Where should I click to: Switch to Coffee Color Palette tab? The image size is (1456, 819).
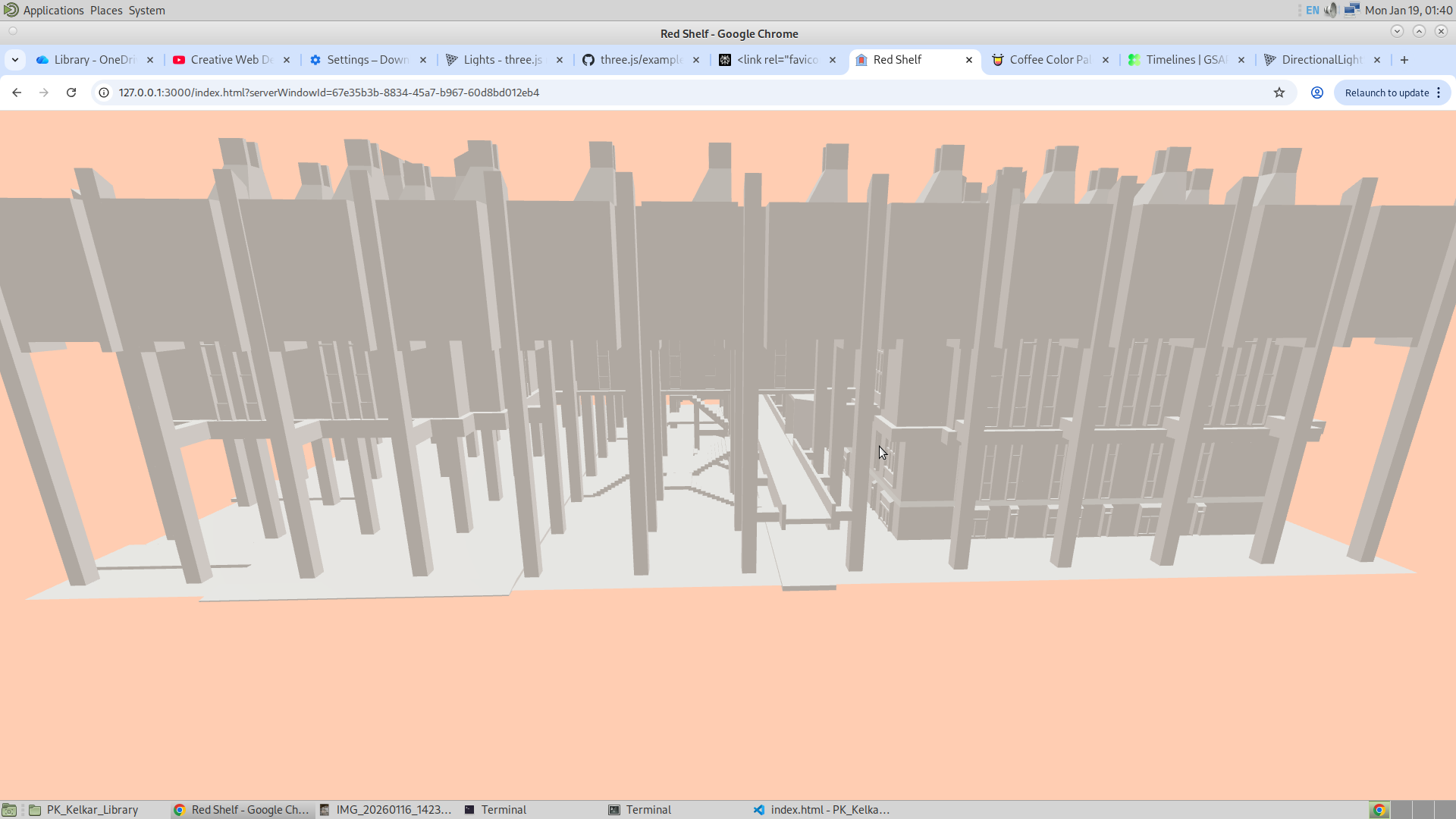coord(1049,60)
